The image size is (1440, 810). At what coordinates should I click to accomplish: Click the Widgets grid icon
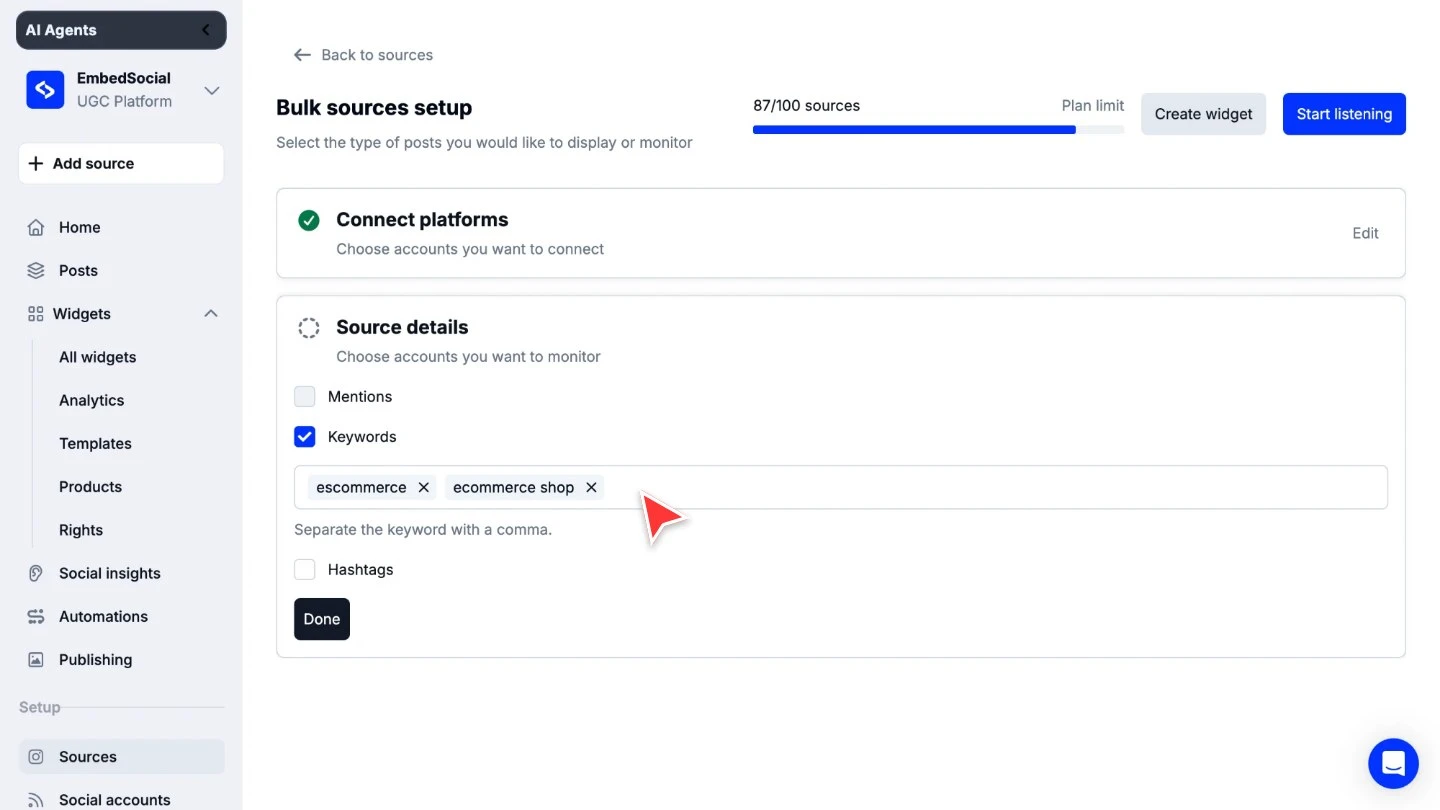tap(36, 314)
